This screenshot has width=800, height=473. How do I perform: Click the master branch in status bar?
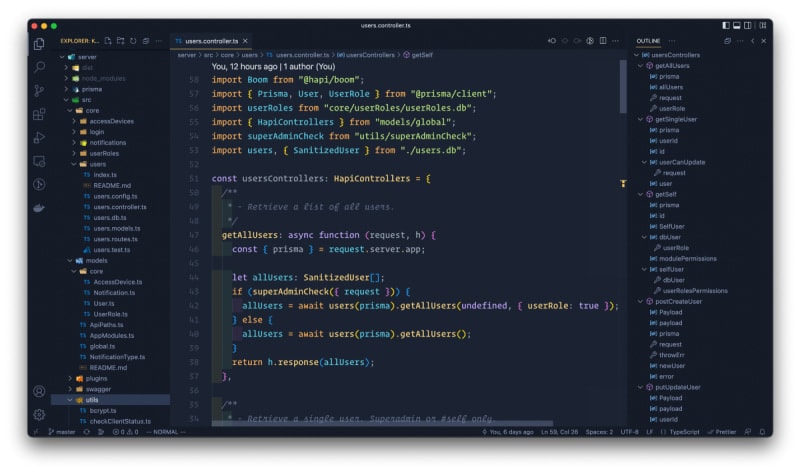pyautogui.click(x=62, y=432)
